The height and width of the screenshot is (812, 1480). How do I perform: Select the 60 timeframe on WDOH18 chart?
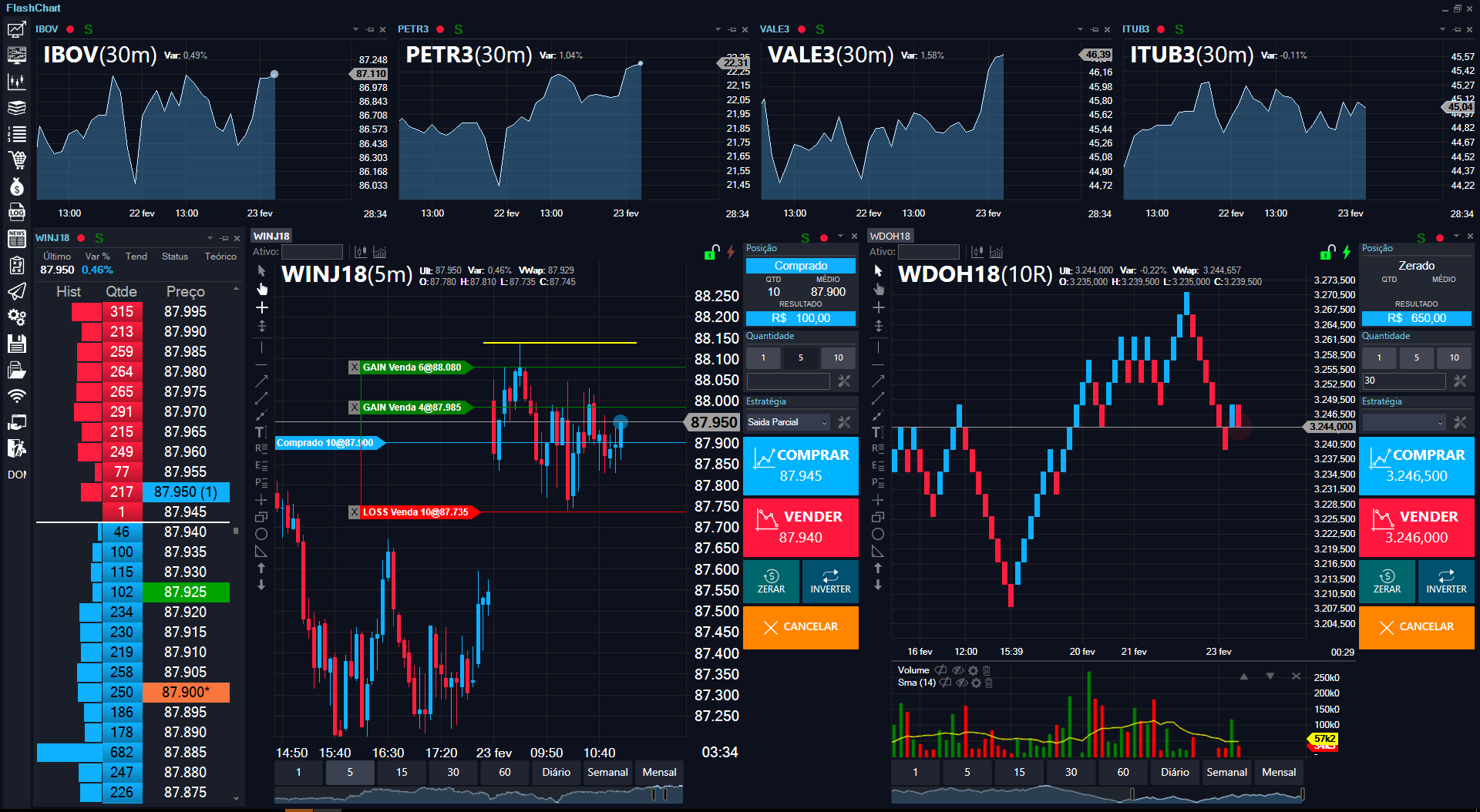1123,772
